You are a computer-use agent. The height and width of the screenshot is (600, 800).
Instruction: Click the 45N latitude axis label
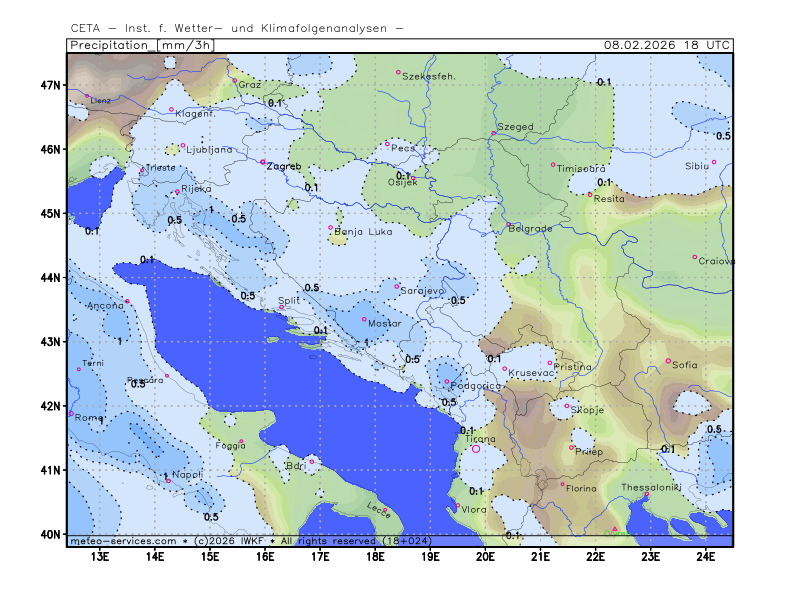coord(52,213)
